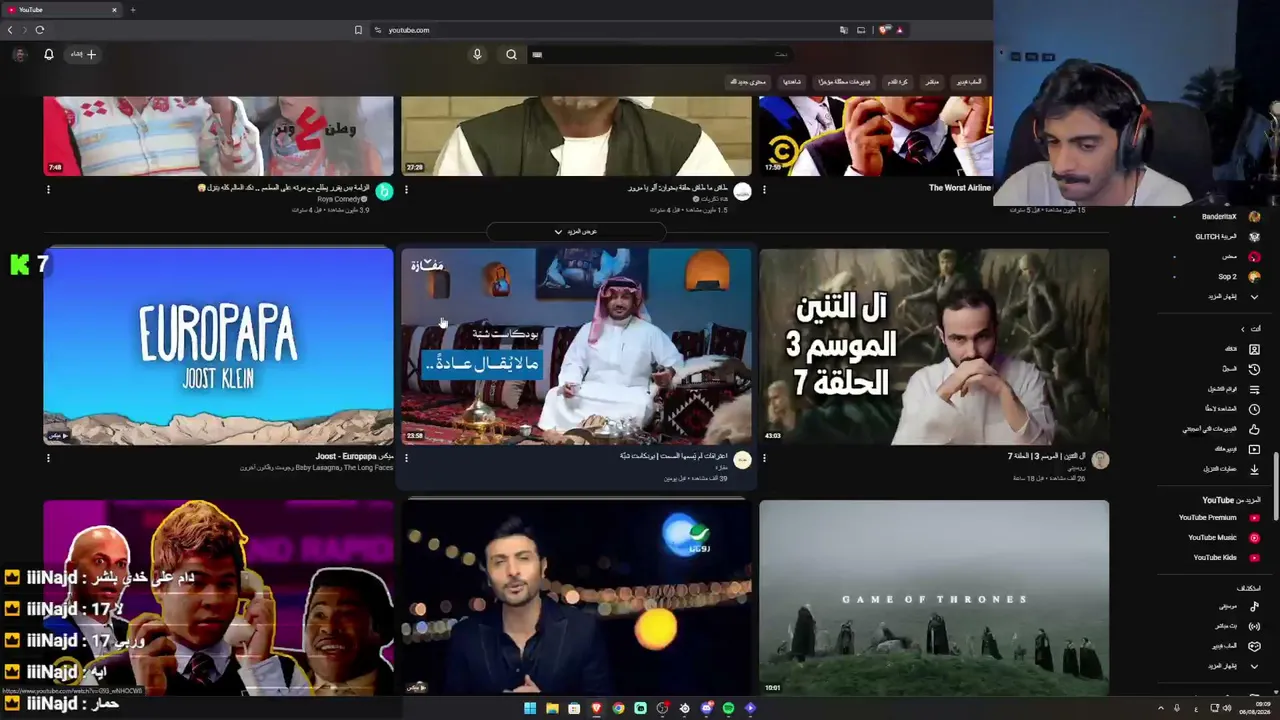The image size is (1280, 720).
Task: Open Your videos in the sidebar
Action: (1242, 449)
